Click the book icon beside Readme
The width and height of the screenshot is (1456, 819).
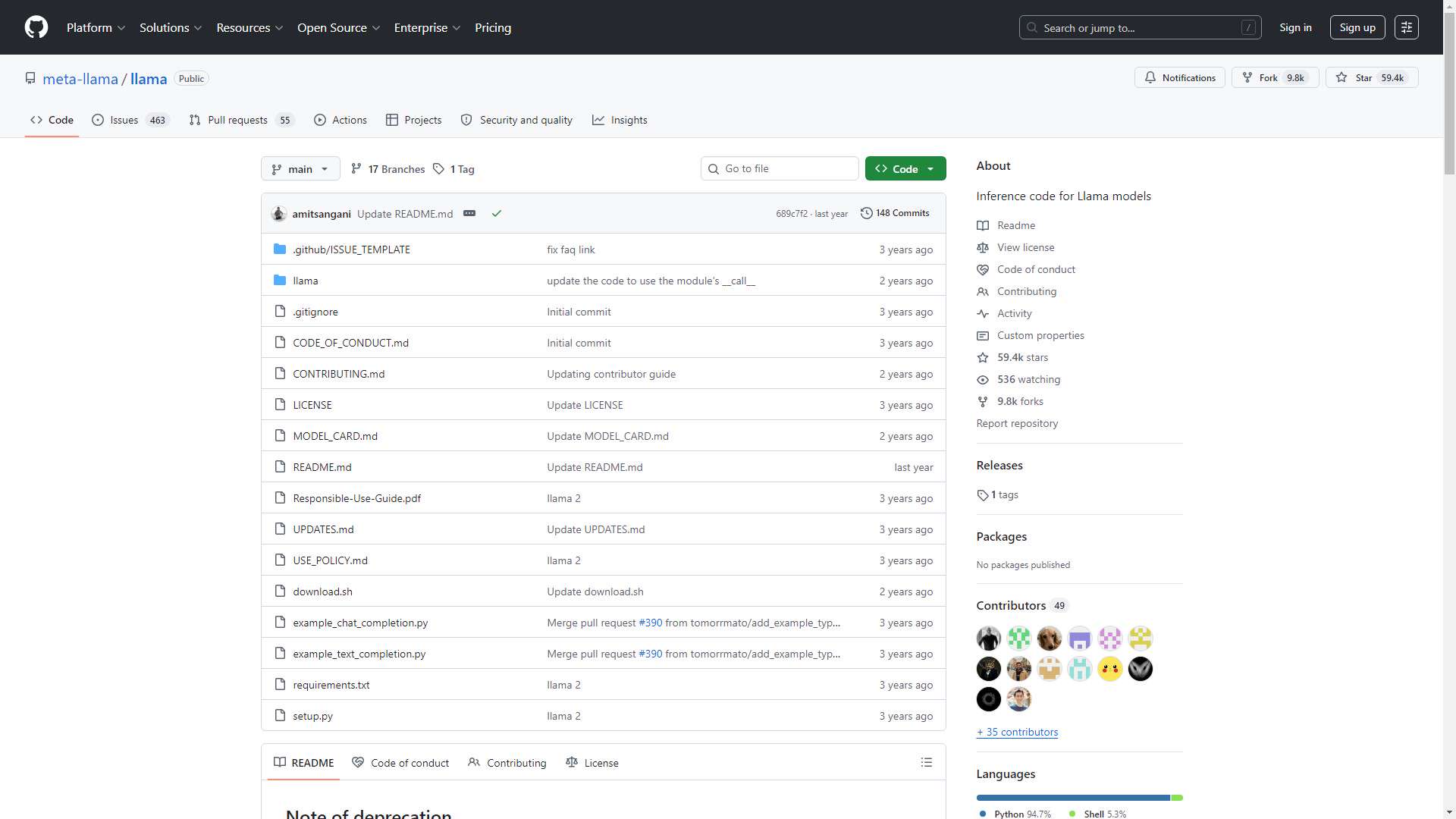(983, 226)
